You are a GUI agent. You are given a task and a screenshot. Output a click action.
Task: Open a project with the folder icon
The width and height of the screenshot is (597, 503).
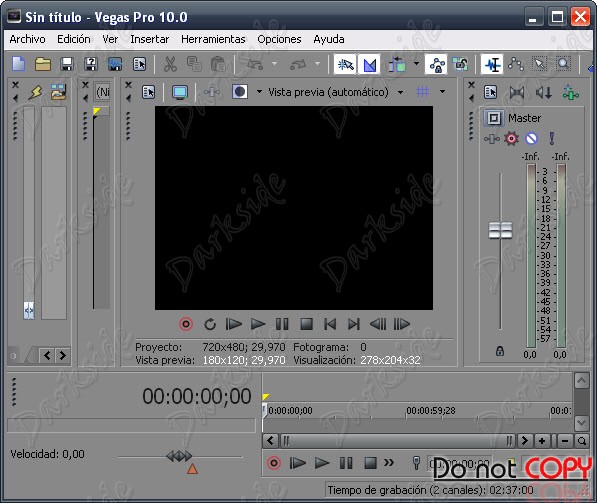43,64
